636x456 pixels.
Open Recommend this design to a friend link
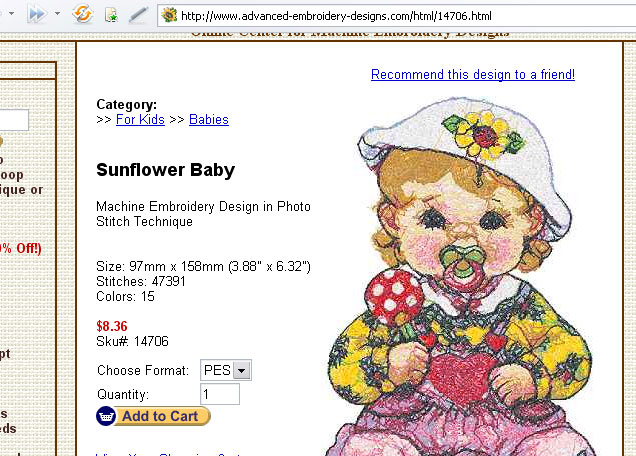click(473, 75)
